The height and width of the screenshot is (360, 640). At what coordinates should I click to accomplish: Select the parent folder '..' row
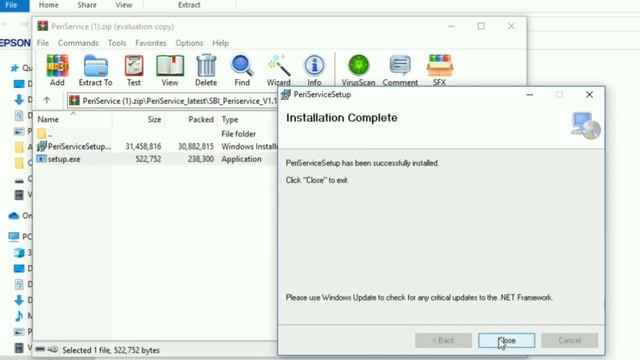coord(155,133)
